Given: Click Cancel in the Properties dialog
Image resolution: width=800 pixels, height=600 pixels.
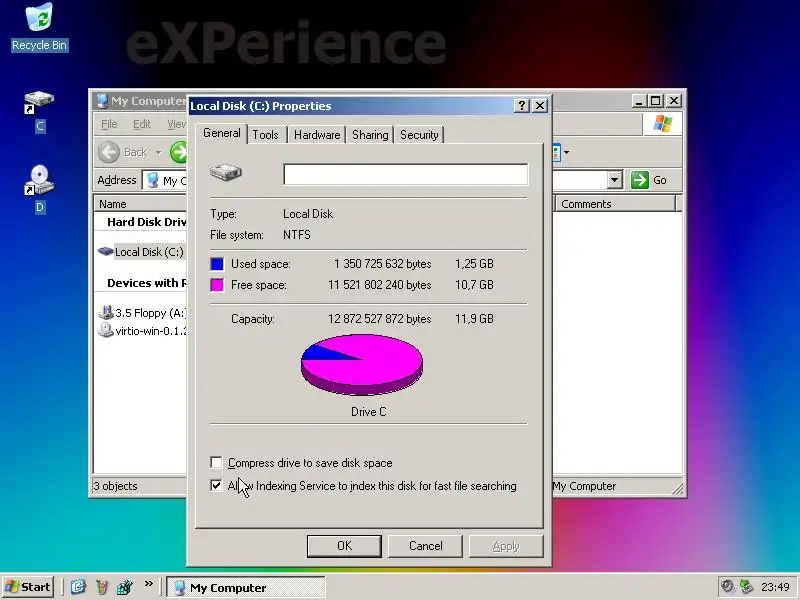Looking at the screenshot, I should 426,546.
